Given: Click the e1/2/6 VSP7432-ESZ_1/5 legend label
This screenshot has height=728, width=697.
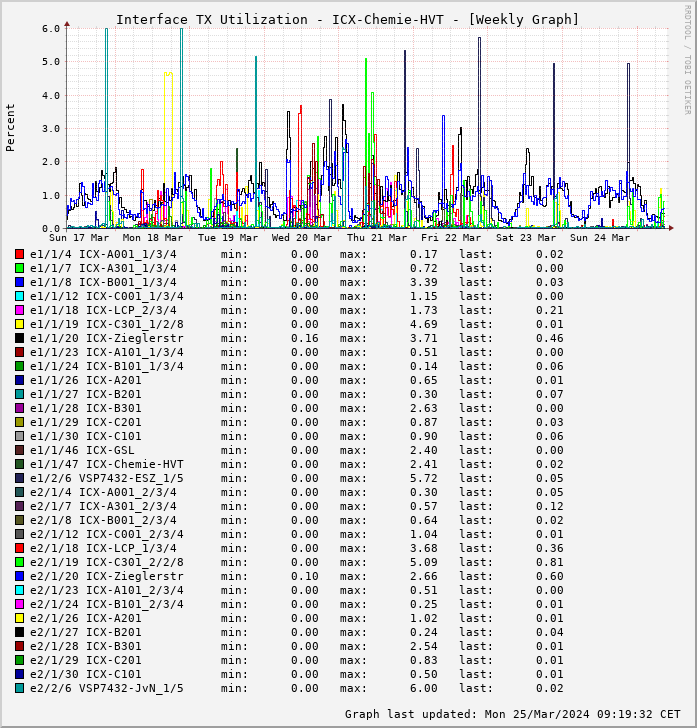Looking at the screenshot, I should click(106, 478).
